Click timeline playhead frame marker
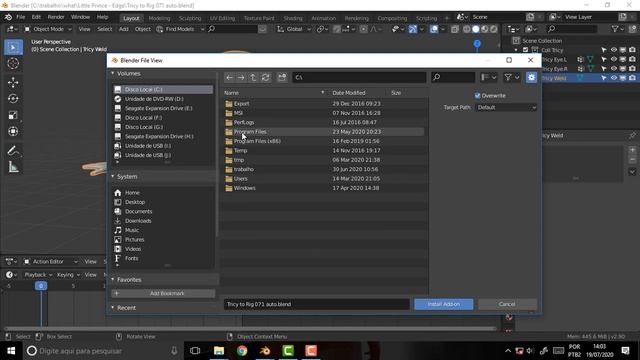The height and width of the screenshot is (360, 640). [40, 286]
